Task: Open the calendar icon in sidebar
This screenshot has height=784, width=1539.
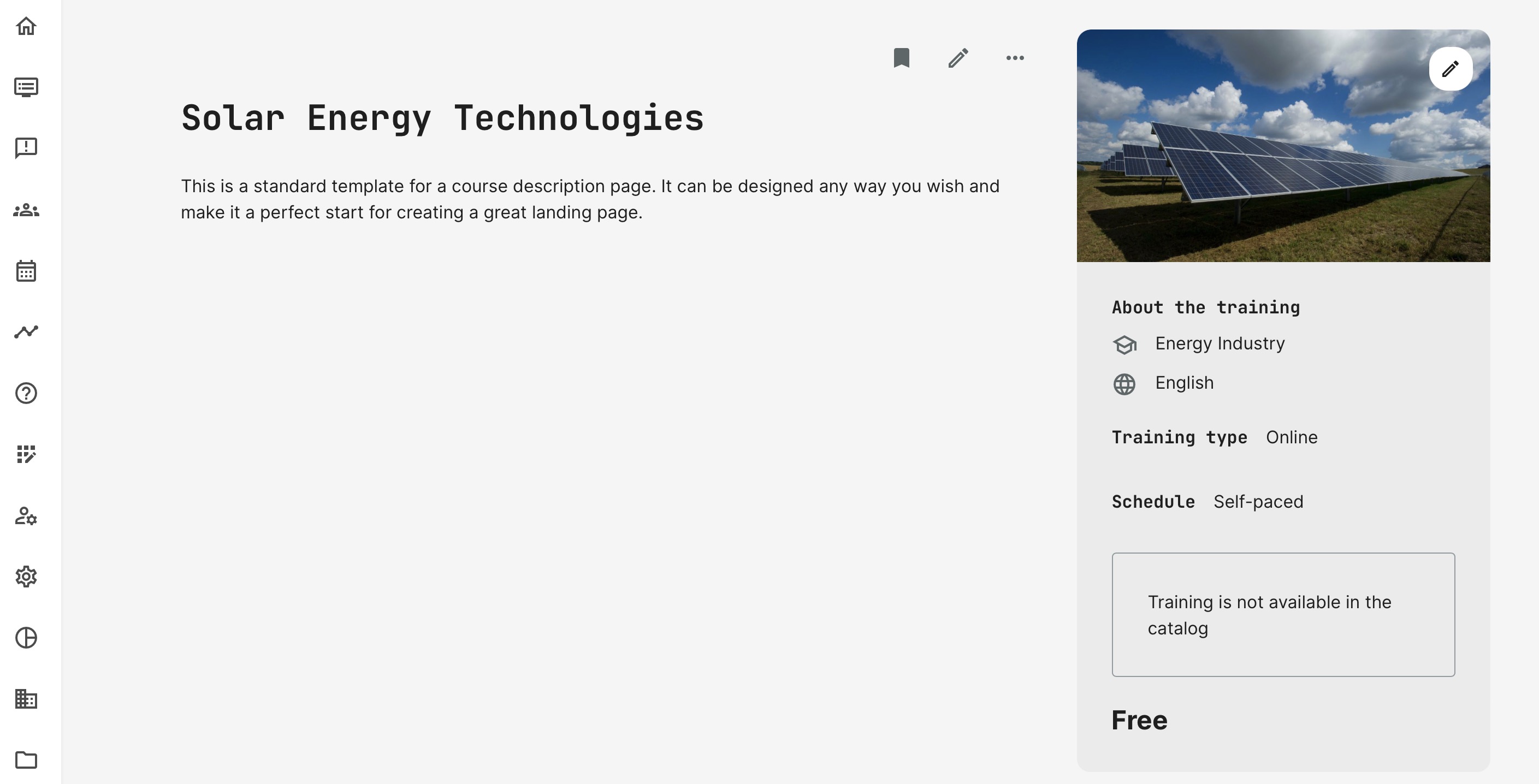Action: (x=26, y=271)
